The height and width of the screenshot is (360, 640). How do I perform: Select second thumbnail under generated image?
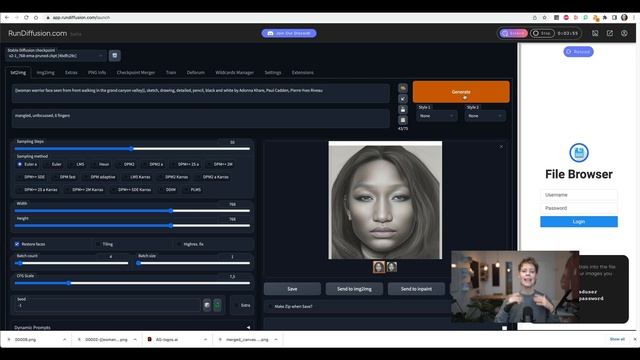point(392,267)
